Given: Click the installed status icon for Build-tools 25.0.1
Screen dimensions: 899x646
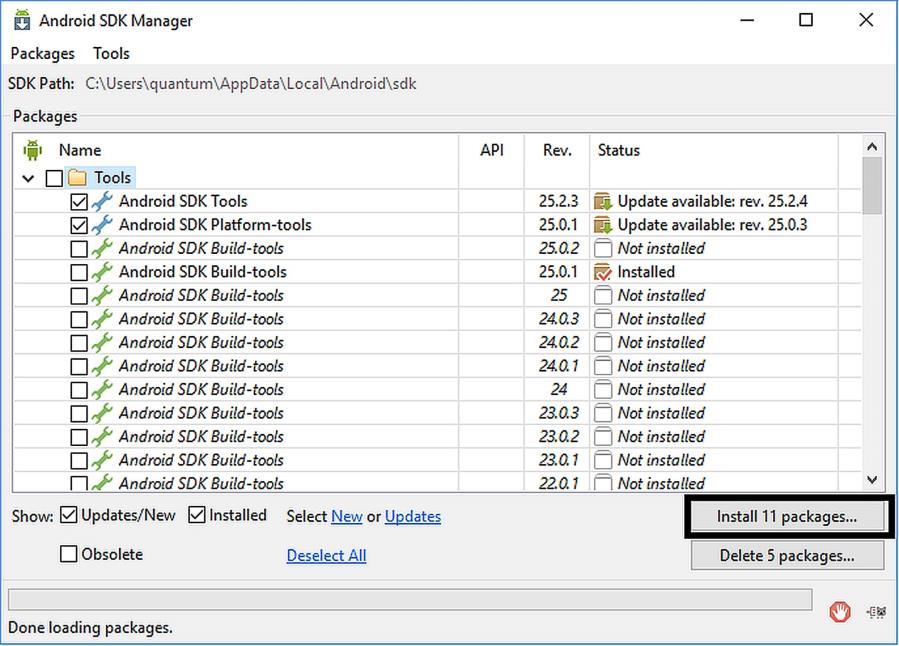Looking at the screenshot, I should [x=603, y=272].
